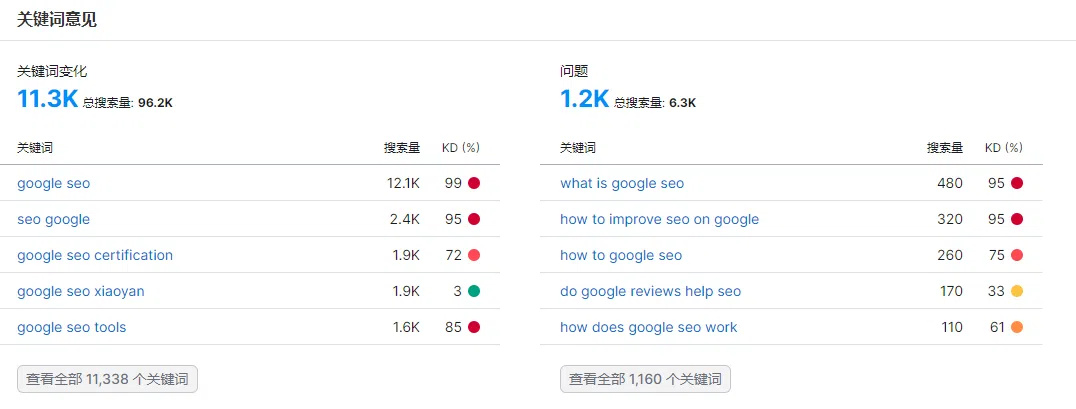Screen dimensions: 1076x409
Task: Click KD value 72 for 'google seo certification'
Action: point(453,255)
